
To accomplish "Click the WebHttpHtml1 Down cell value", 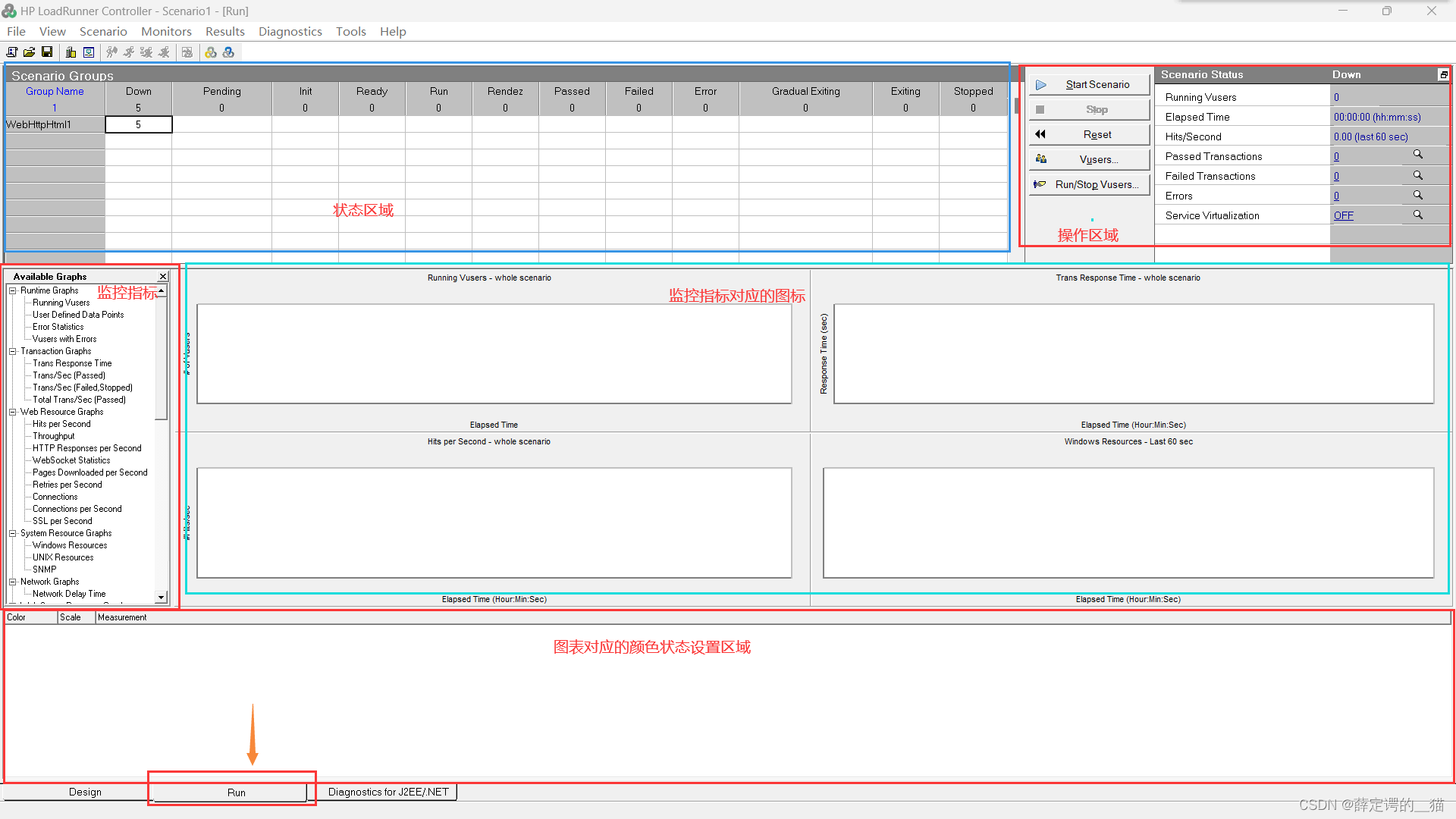I will pyautogui.click(x=138, y=124).
